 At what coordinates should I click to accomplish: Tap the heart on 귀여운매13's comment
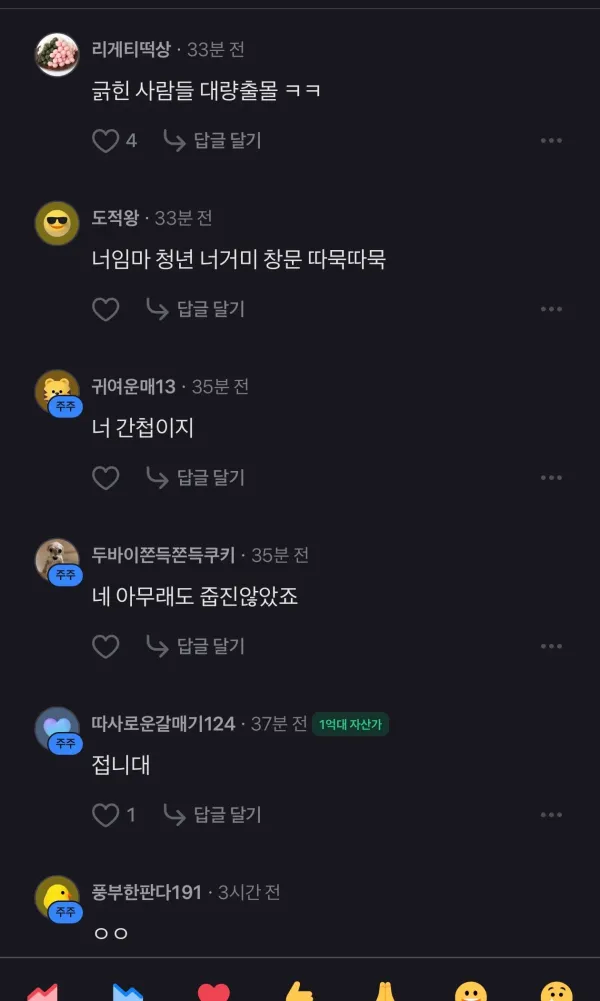(x=106, y=478)
